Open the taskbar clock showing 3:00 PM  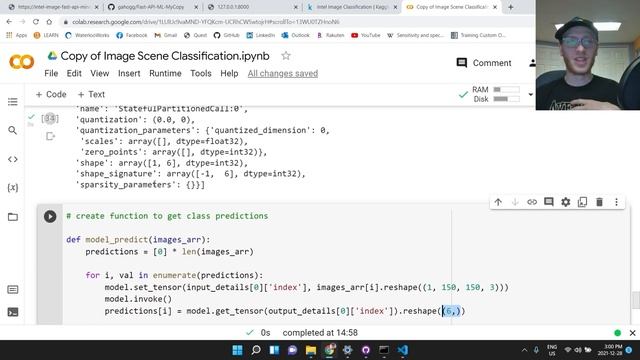(x=611, y=350)
